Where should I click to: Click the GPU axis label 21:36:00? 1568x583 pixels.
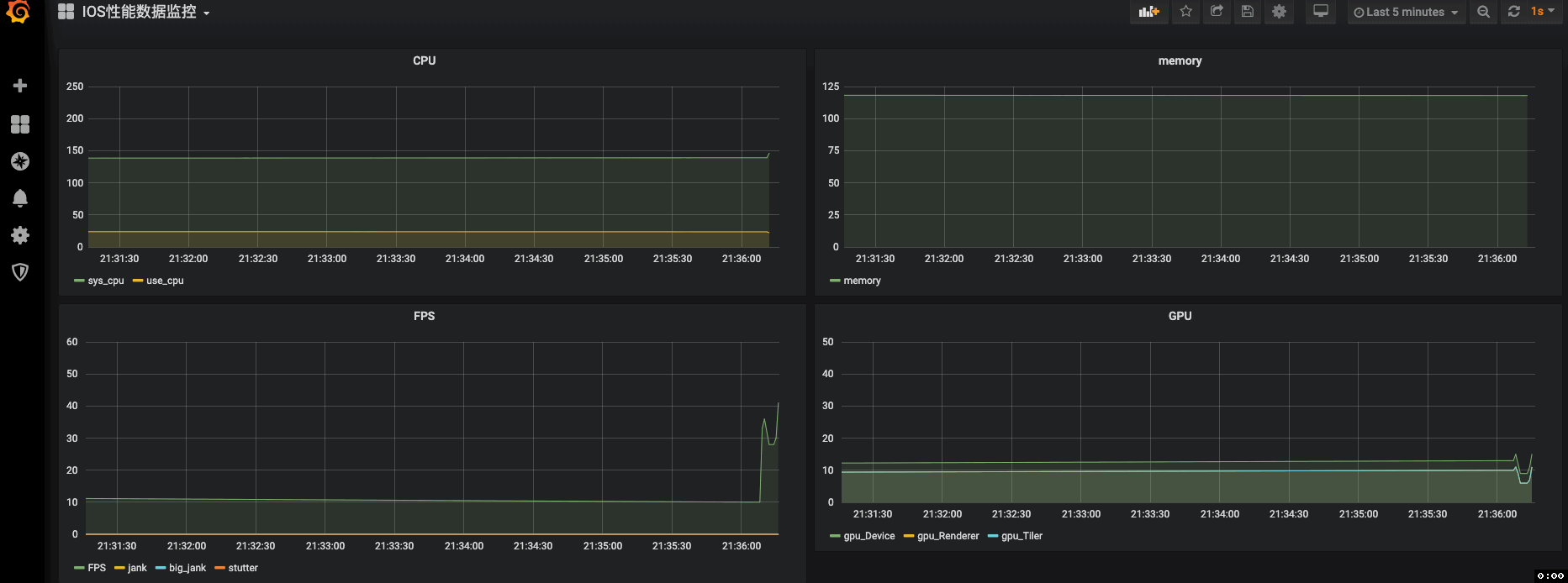[x=1497, y=514]
